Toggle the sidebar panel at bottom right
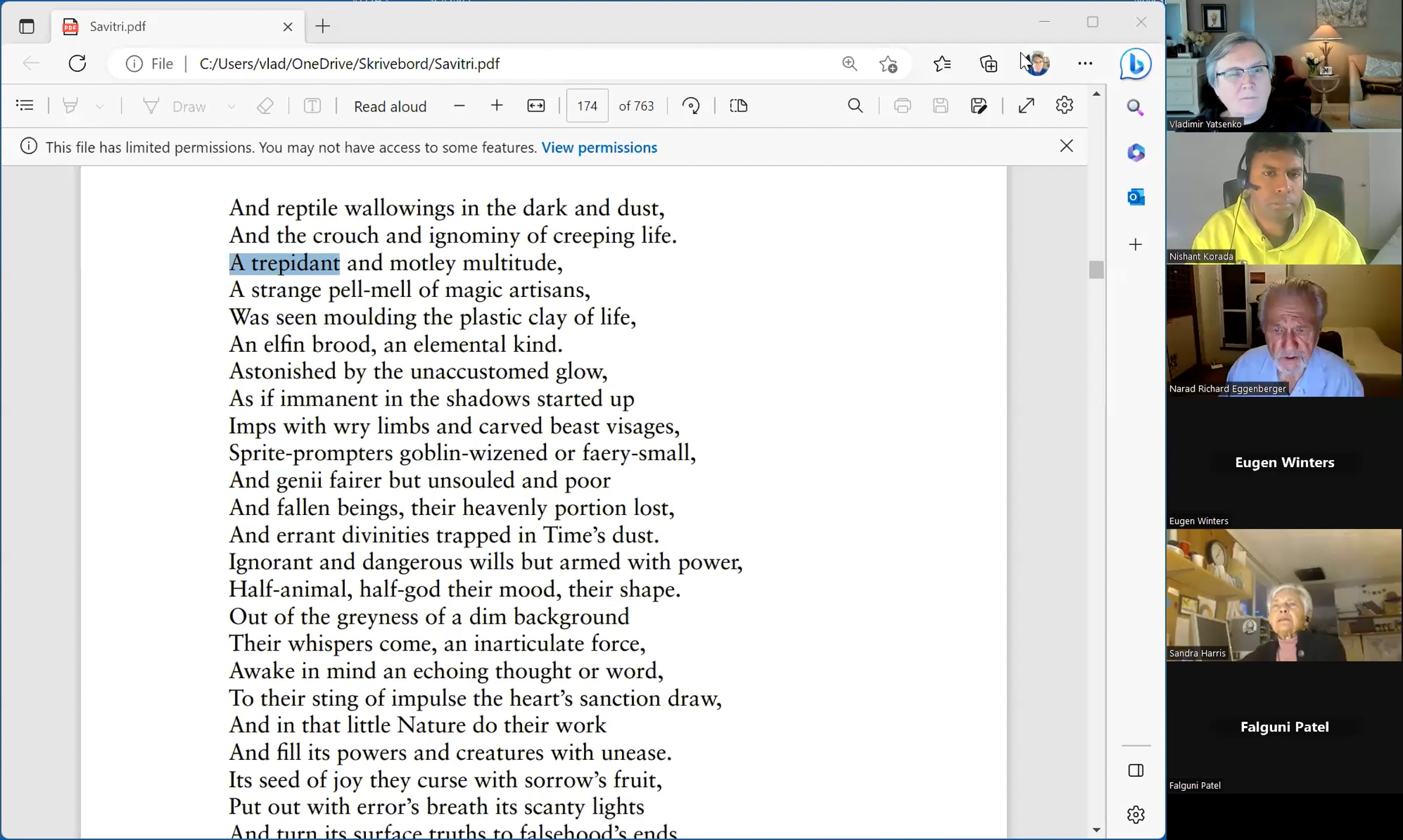Image resolution: width=1403 pixels, height=840 pixels. tap(1135, 770)
